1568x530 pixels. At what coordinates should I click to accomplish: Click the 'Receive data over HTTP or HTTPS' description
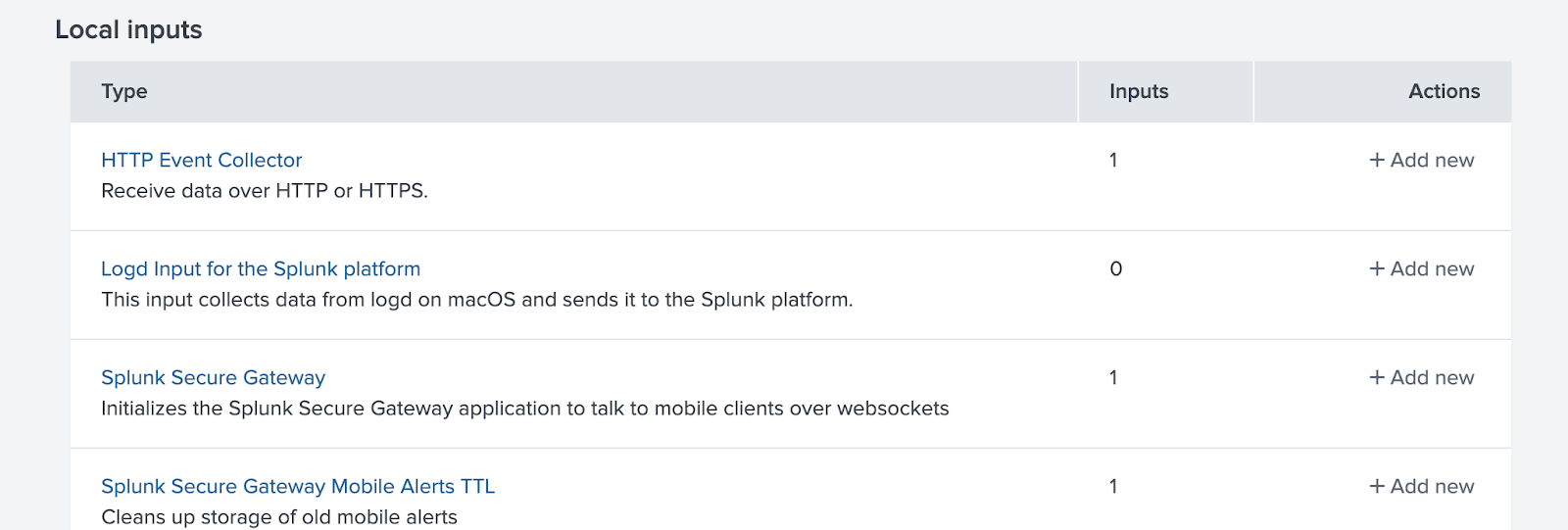[265, 191]
